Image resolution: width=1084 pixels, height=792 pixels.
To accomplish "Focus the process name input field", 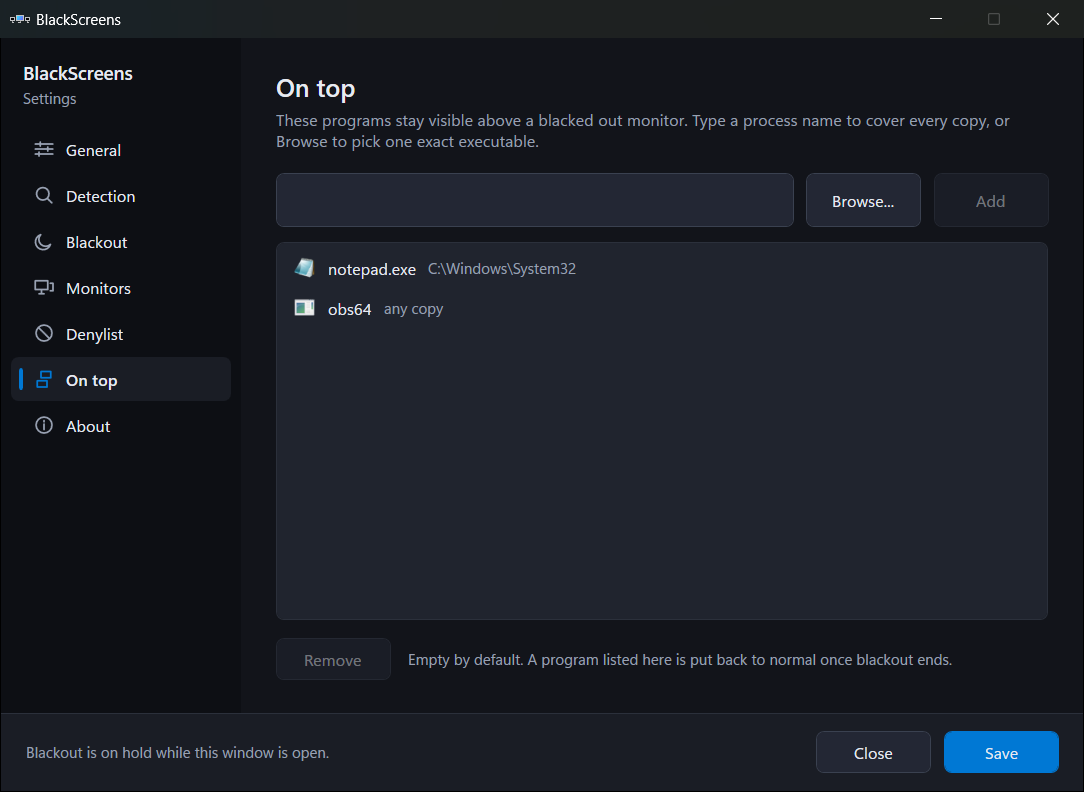I will pyautogui.click(x=534, y=200).
